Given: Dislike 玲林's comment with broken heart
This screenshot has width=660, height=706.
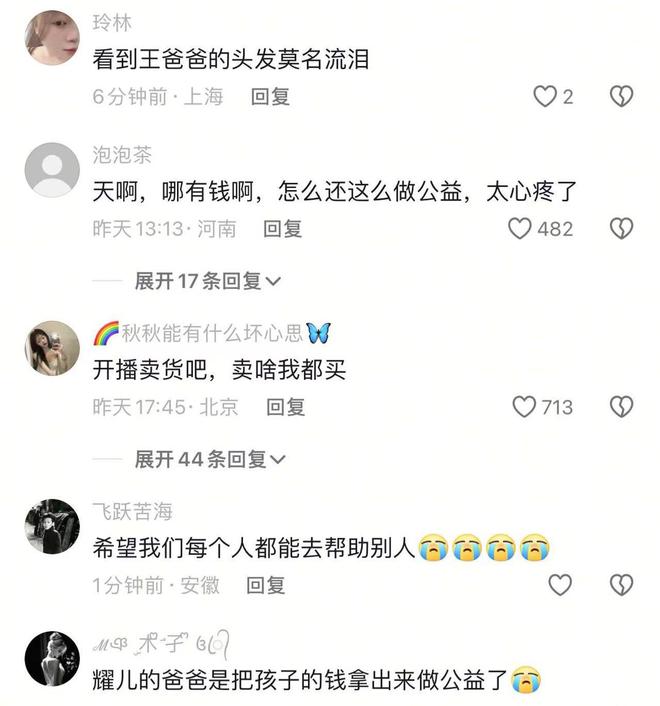Looking at the screenshot, I should 622,96.
